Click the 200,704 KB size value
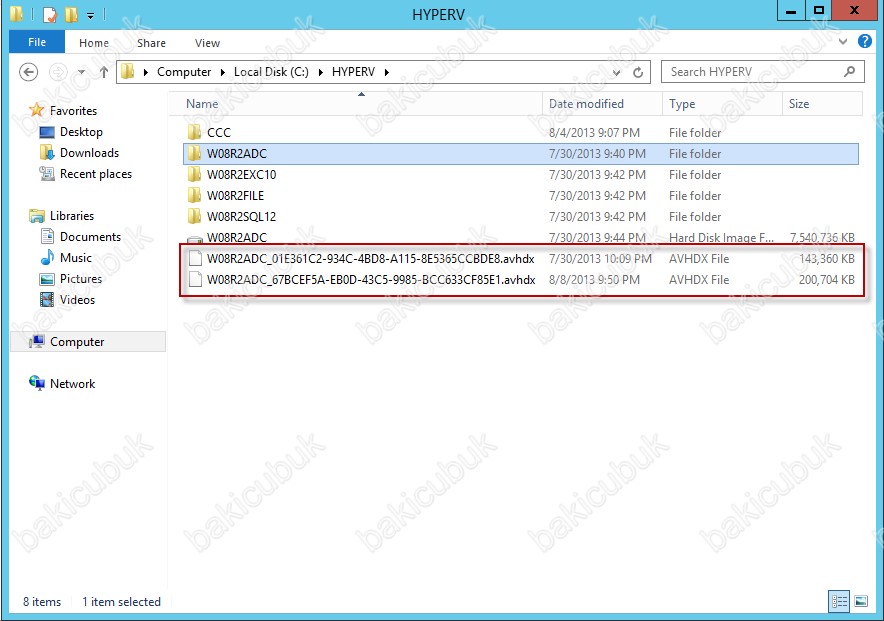Screen dimensions: 884x621 pos(826,280)
